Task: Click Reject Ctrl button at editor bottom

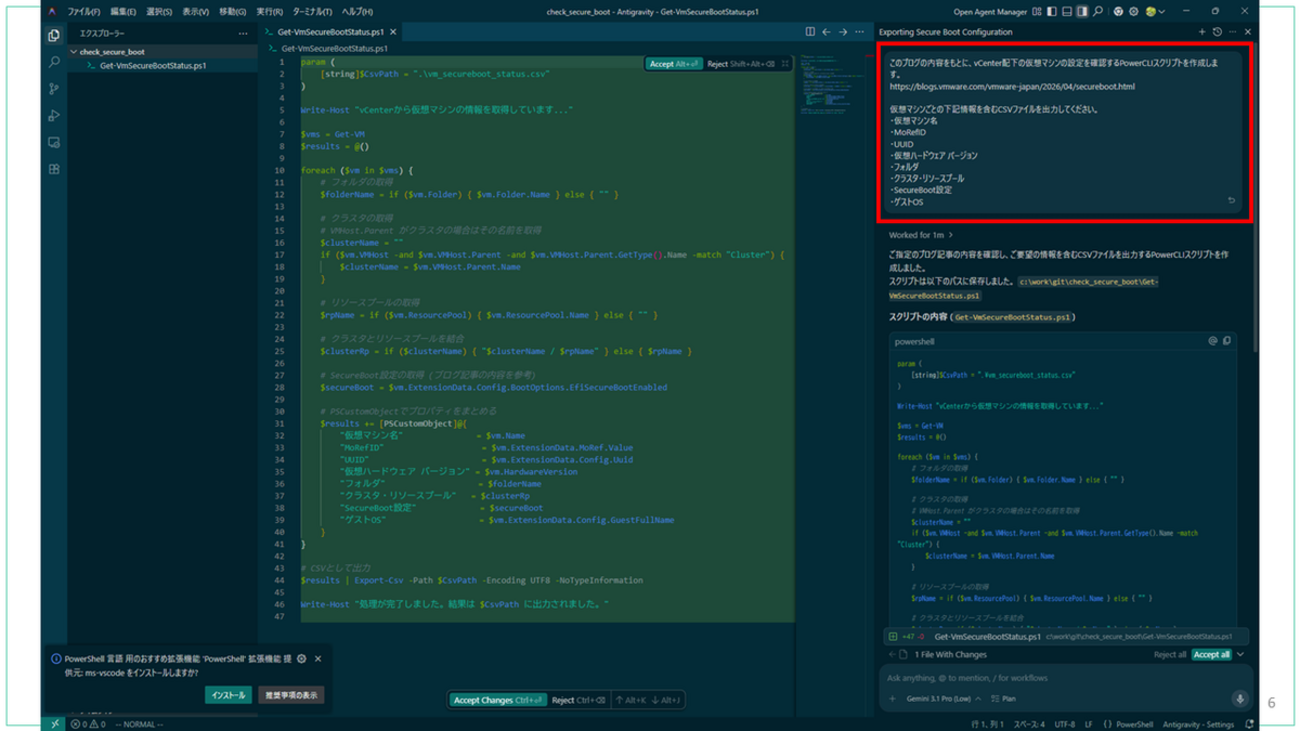Action: [578, 700]
